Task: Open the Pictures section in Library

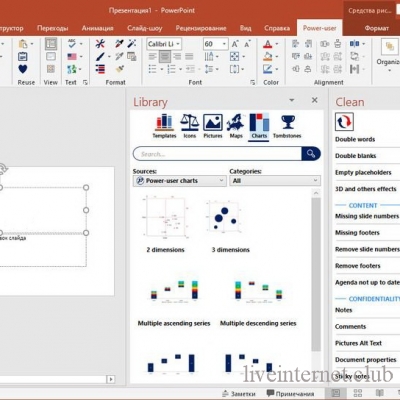Action: tap(213, 126)
